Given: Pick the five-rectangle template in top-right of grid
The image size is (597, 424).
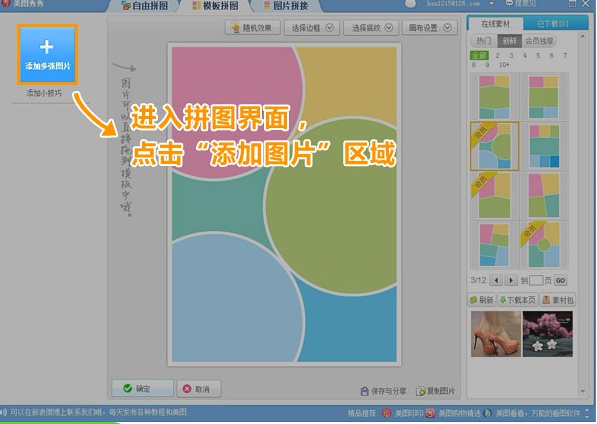Looking at the screenshot, I should tap(544, 97).
